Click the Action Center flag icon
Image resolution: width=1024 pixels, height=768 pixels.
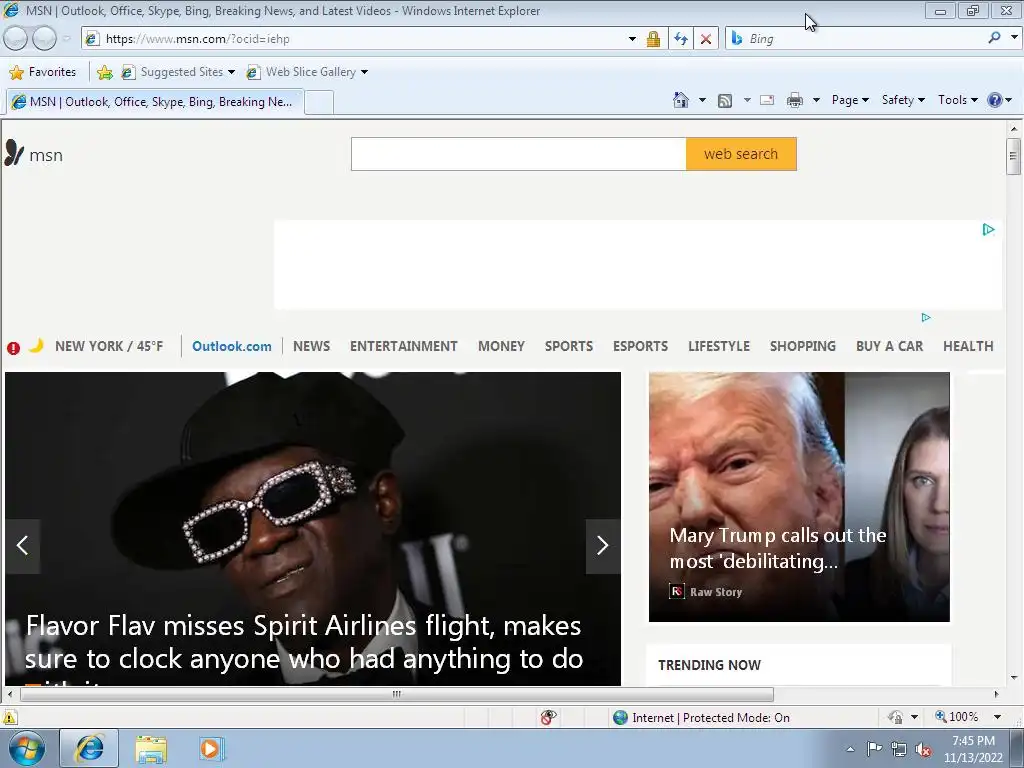pos(874,749)
